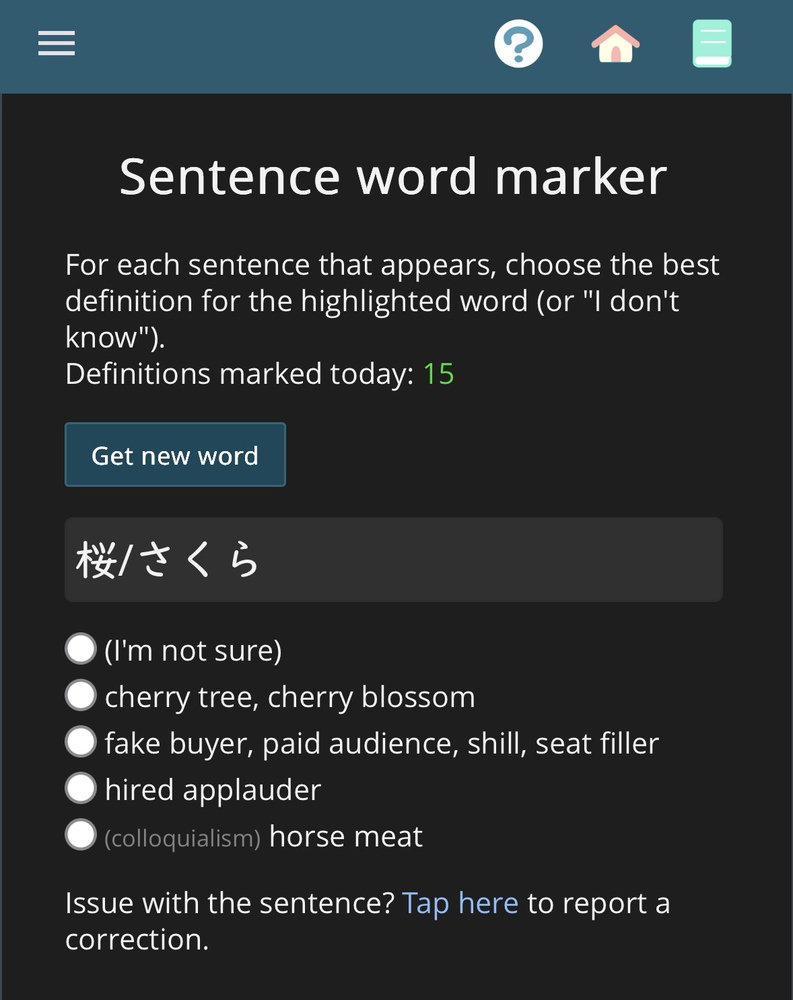The height and width of the screenshot is (1000, 793).
Task: Open the help question mark icon
Action: pyautogui.click(x=518, y=44)
